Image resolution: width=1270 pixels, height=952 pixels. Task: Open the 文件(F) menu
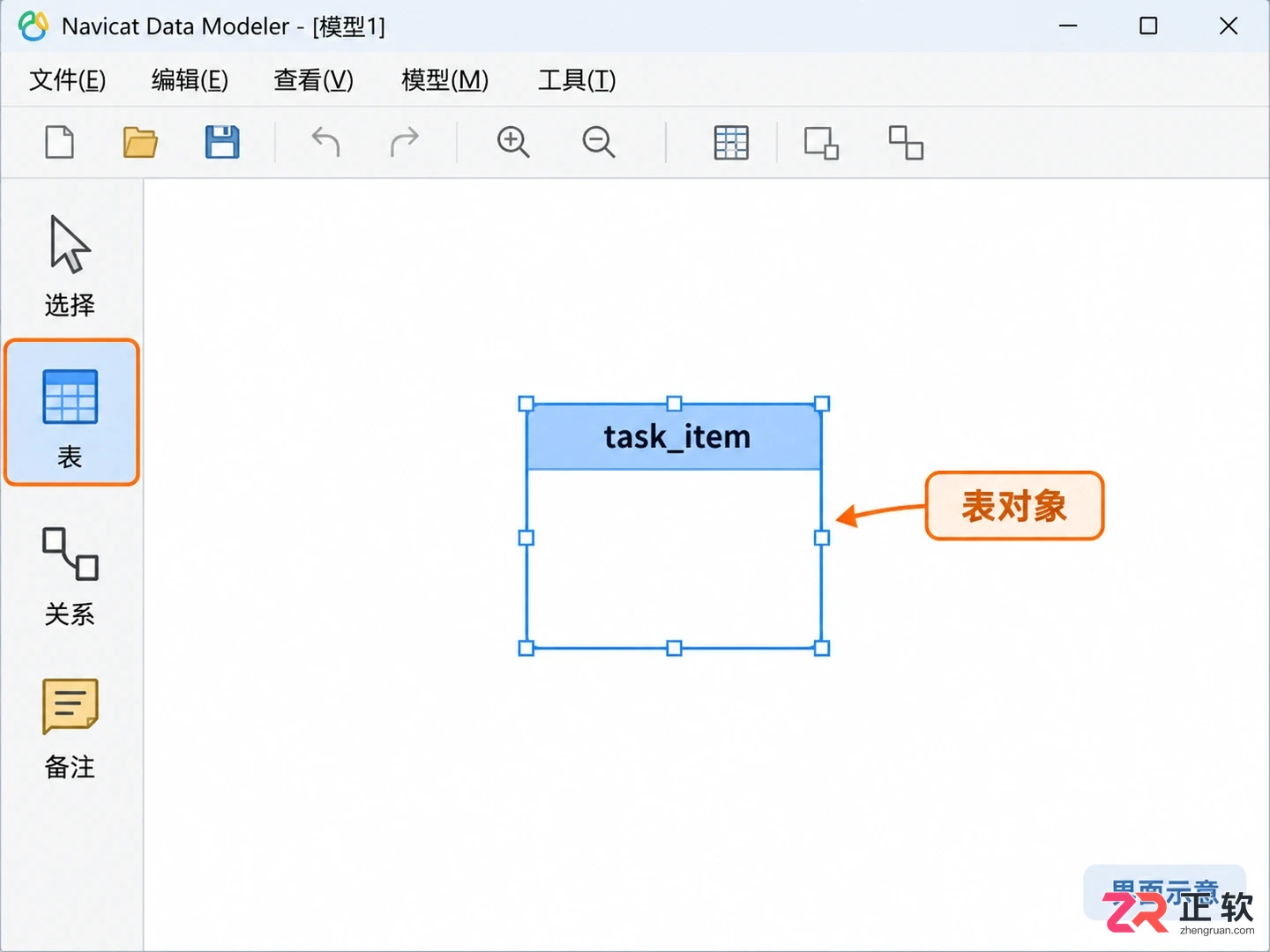coord(67,80)
